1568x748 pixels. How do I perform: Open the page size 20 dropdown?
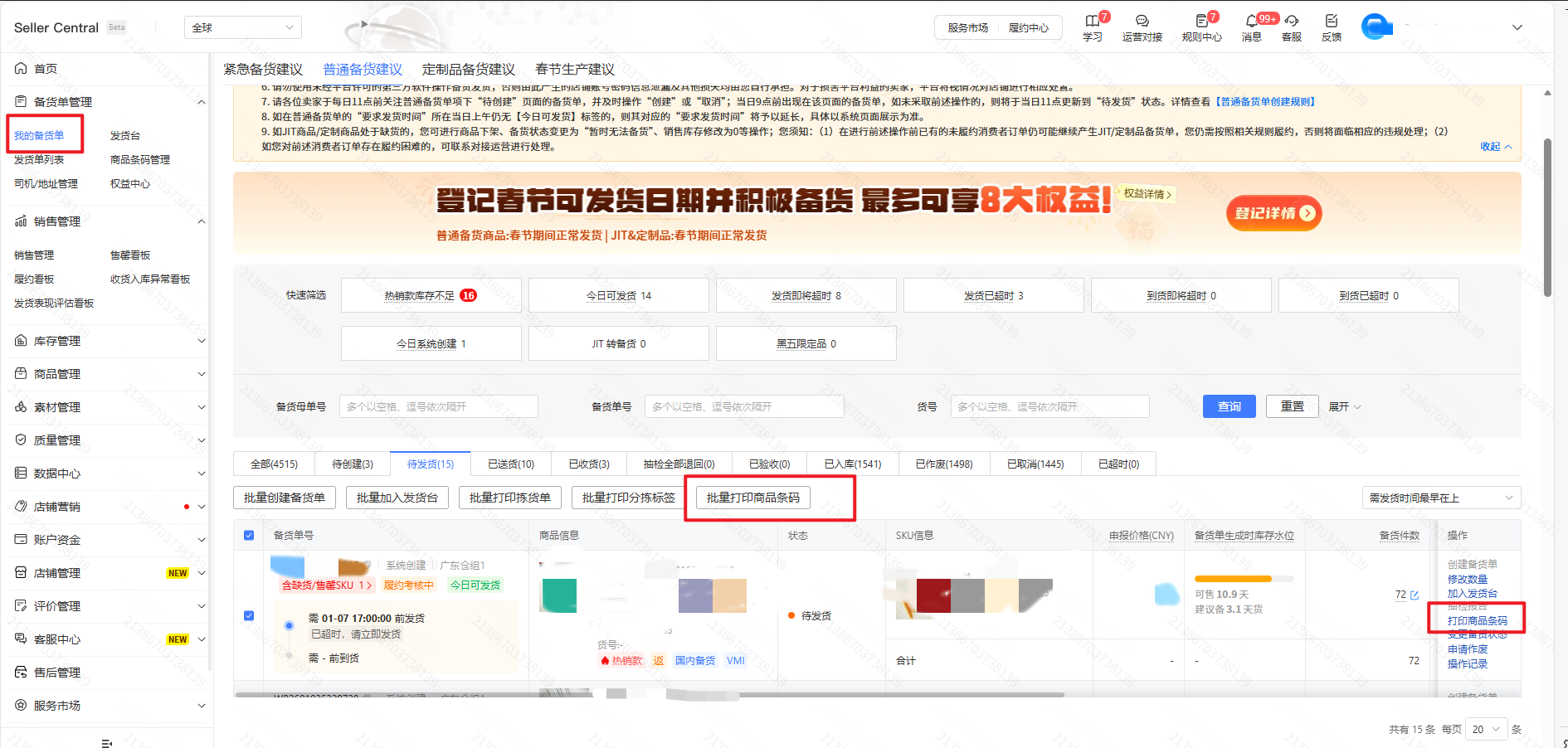point(1485,730)
